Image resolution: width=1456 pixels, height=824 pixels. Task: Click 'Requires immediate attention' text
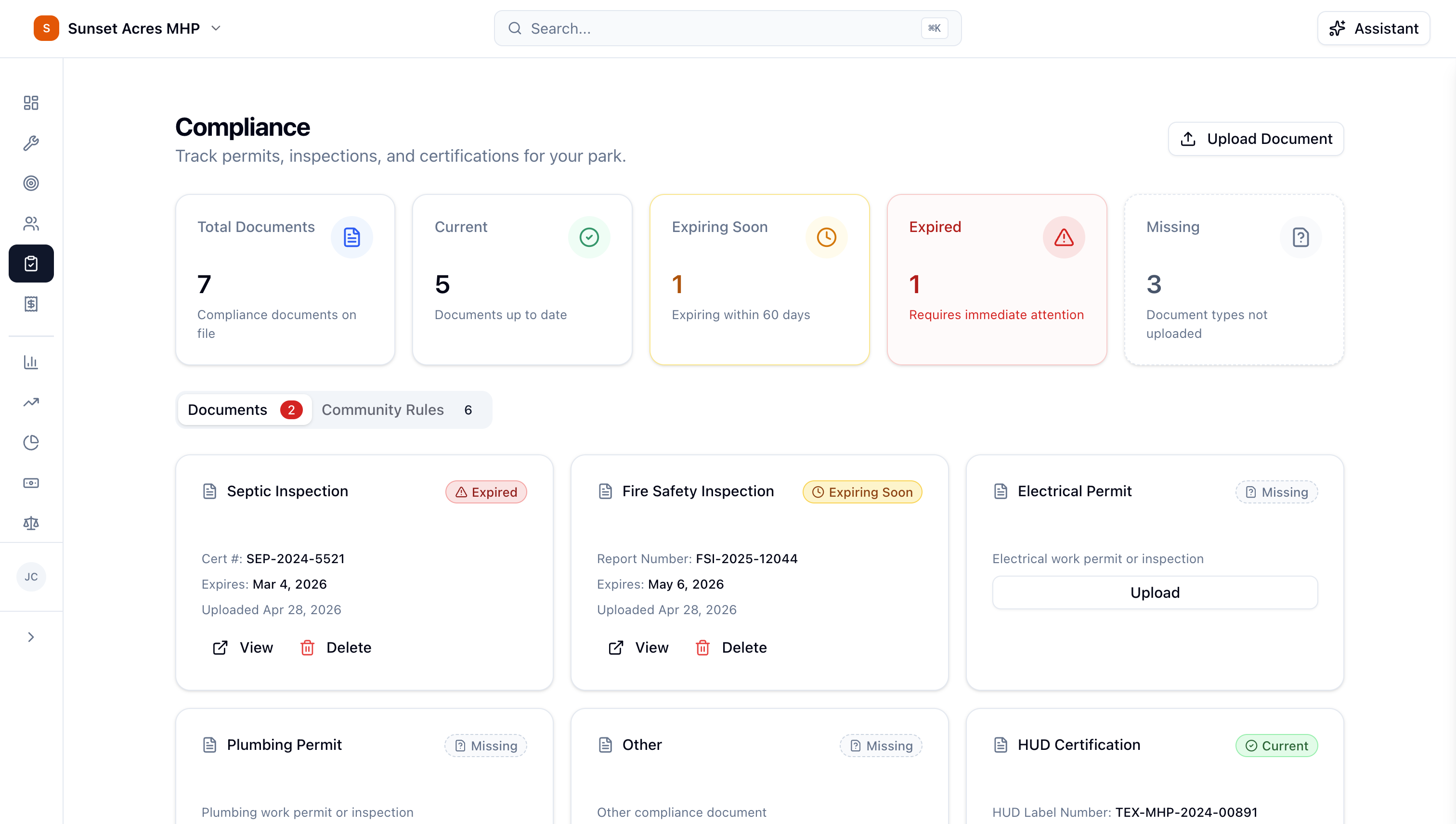996,315
